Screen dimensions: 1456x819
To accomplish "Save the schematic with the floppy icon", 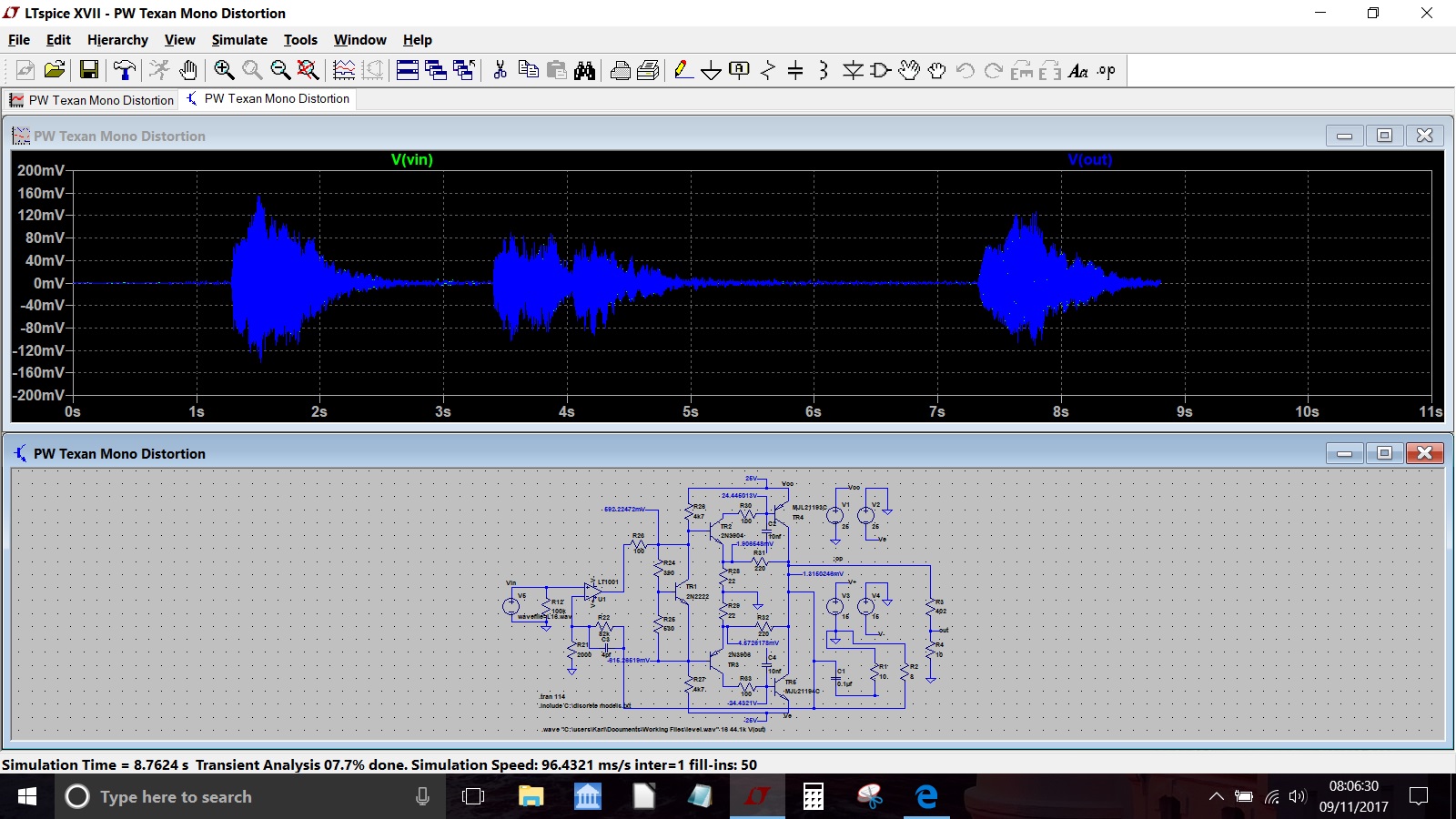I will tap(89, 70).
